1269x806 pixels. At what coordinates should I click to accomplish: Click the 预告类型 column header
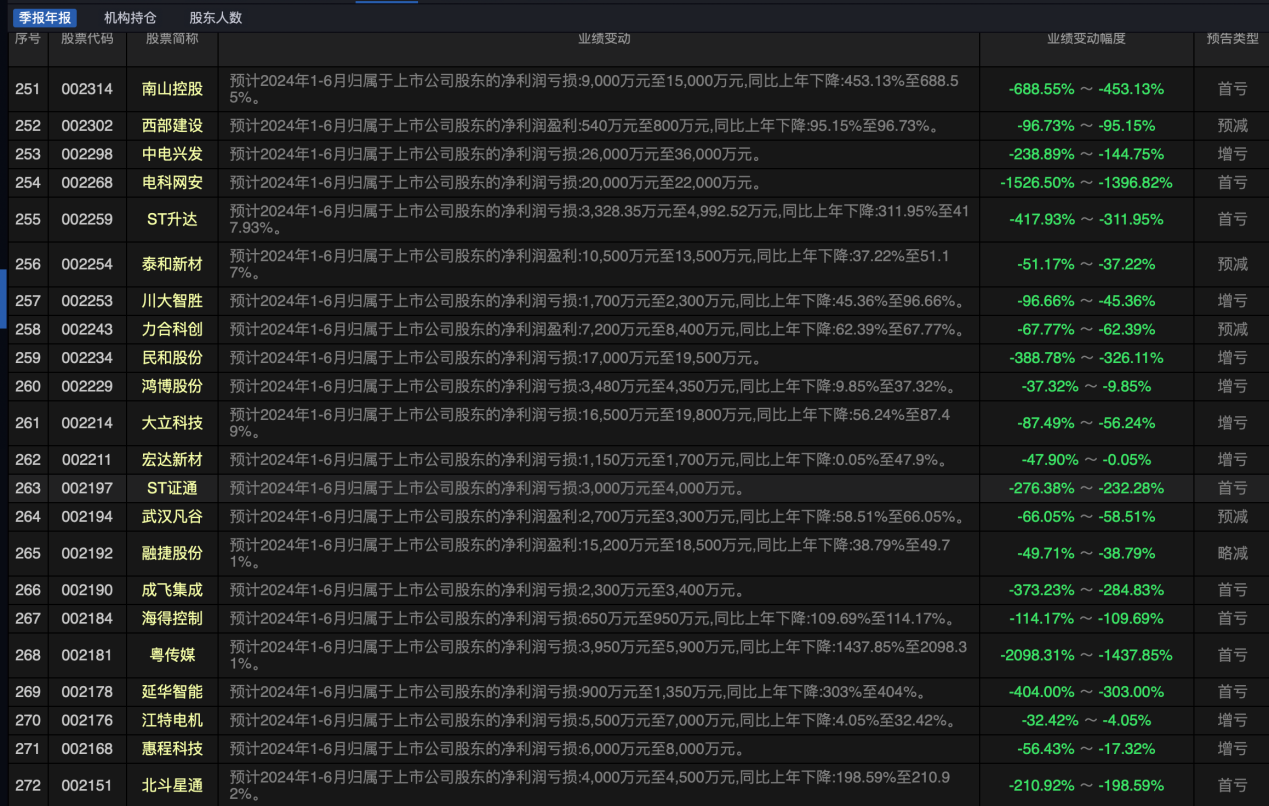pos(1232,39)
